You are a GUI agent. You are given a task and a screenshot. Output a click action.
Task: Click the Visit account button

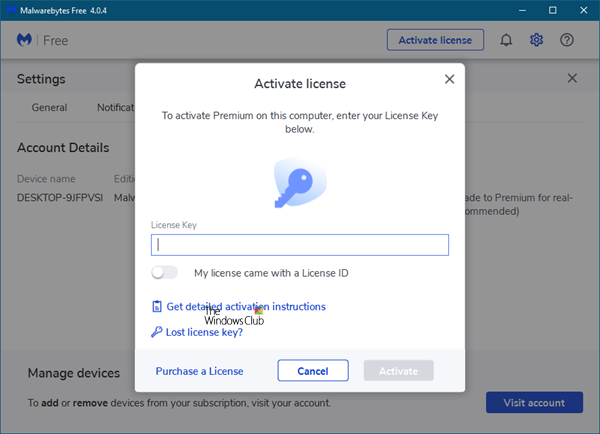(534, 403)
